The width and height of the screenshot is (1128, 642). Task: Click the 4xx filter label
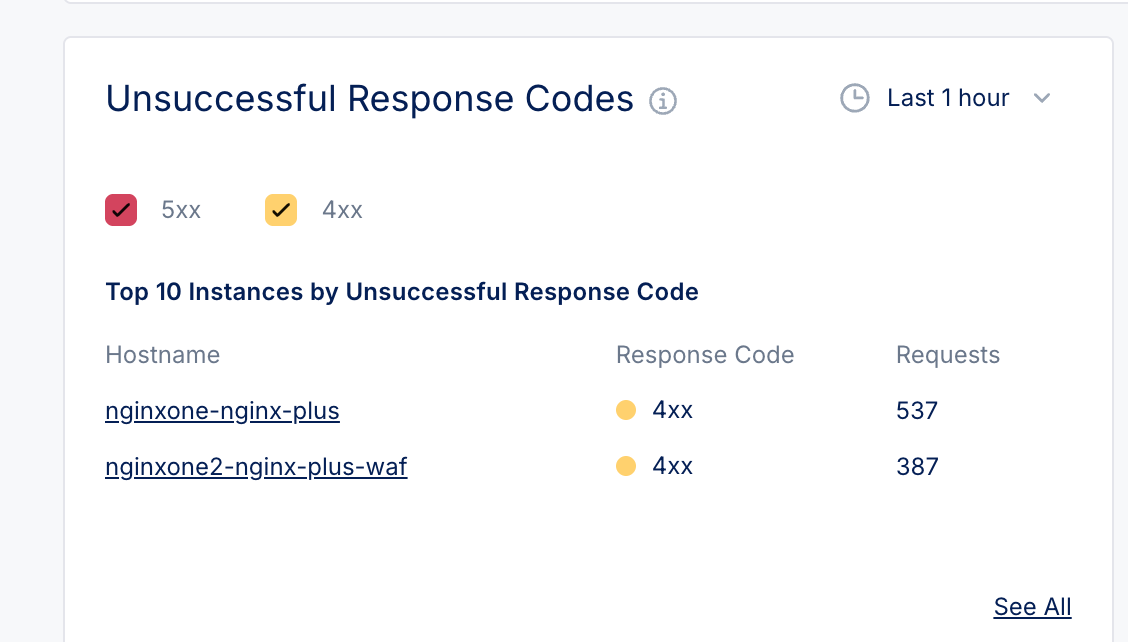point(342,210)
